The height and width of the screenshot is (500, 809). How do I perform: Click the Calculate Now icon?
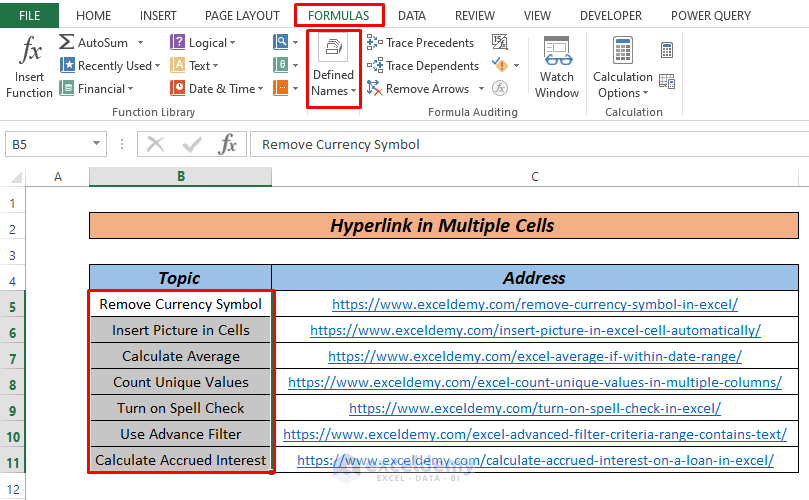(x=667, y=51)
